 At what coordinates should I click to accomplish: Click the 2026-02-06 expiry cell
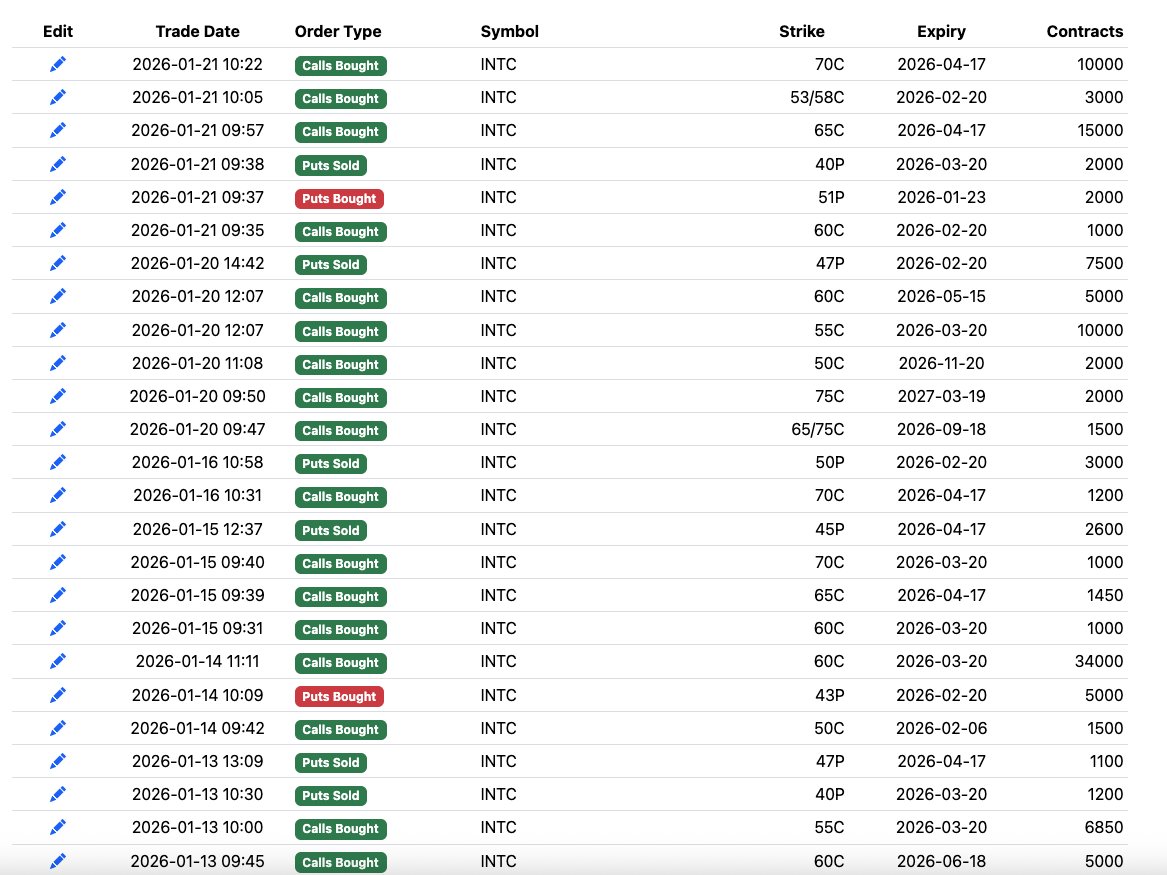click(x=941, y=728)
